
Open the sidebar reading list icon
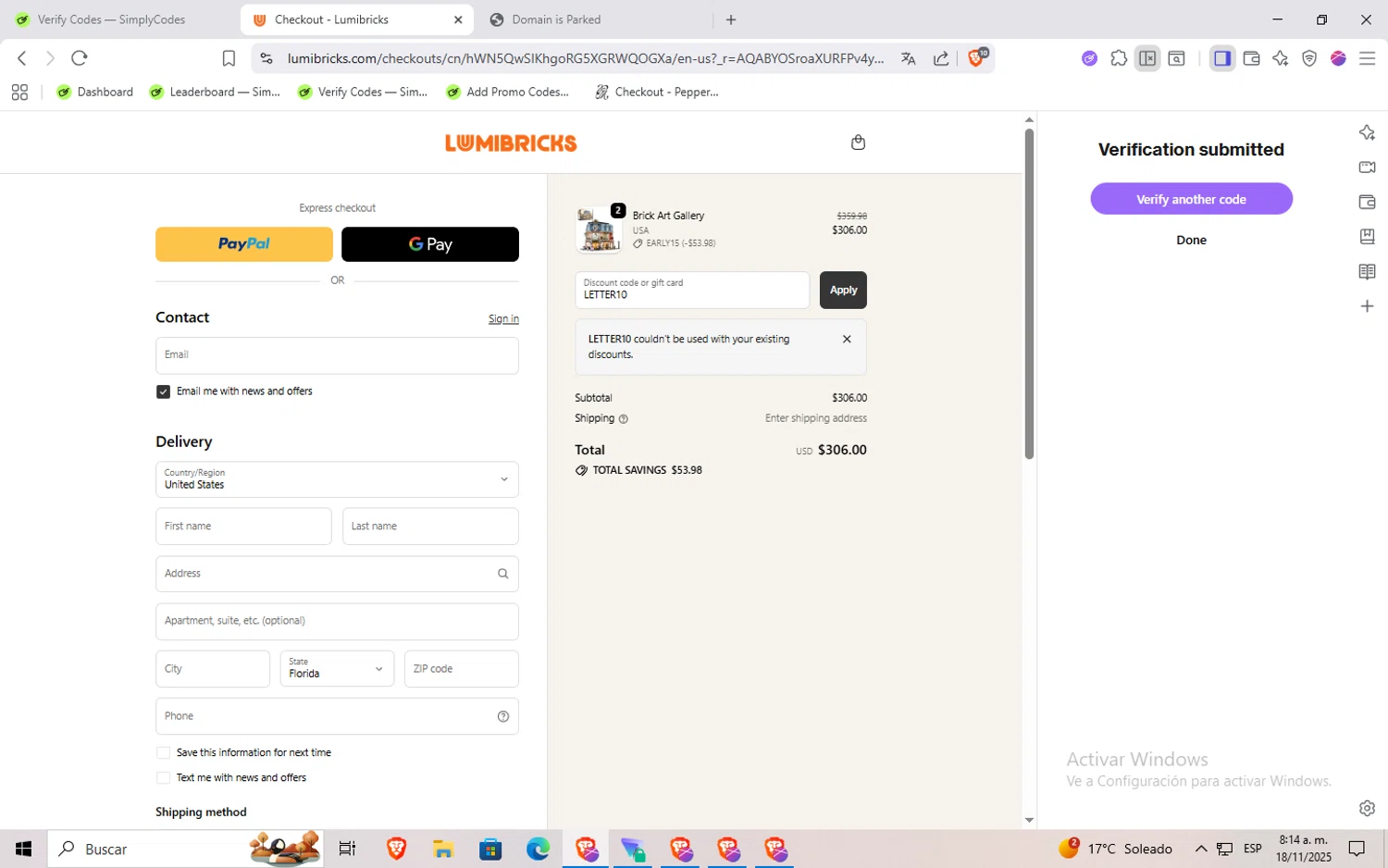tap(1367, 271)
